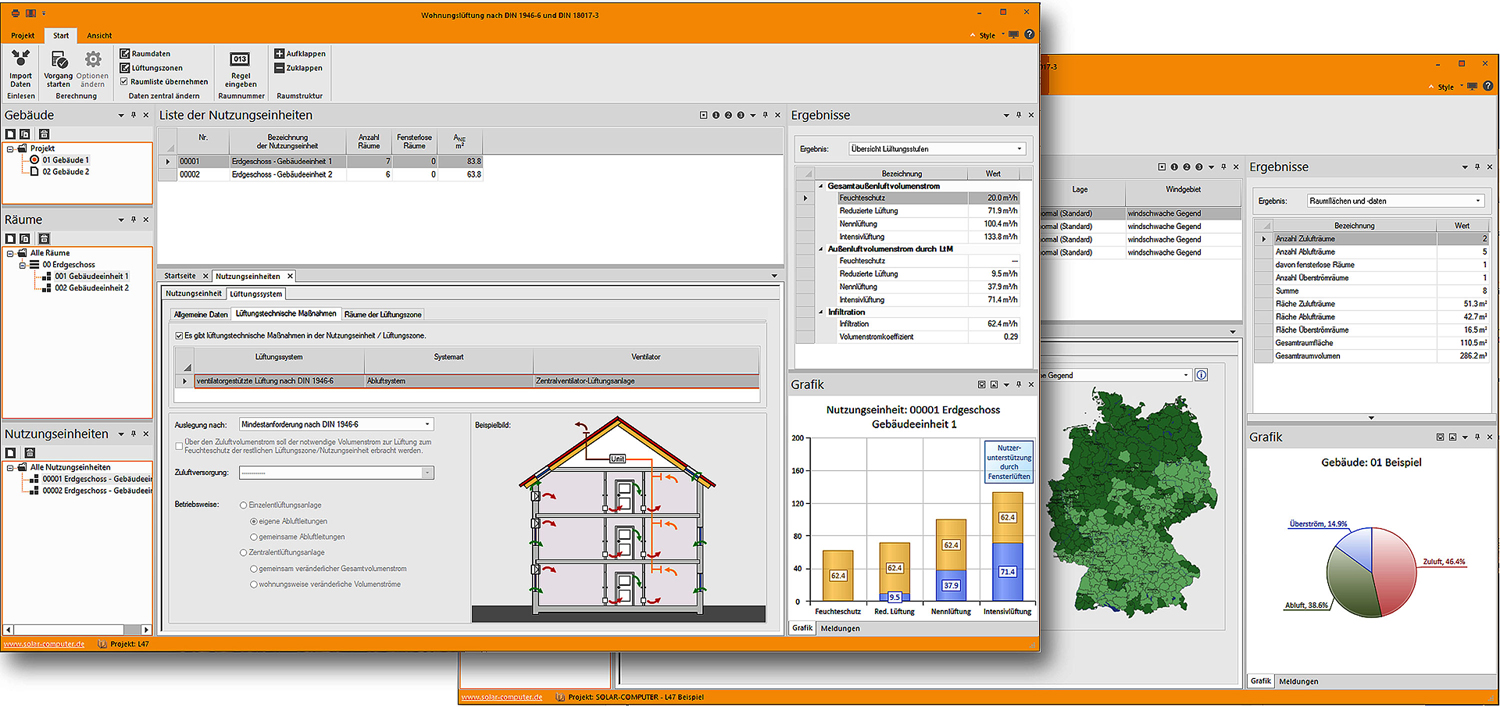
Task: Switch to Nutzungseinheit sub-tab
Action: click(193, 294)
